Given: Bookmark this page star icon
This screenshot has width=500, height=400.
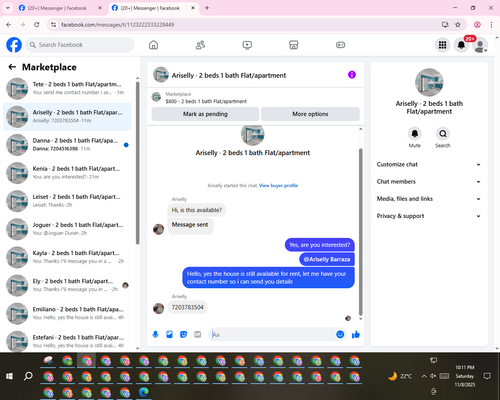Looking at the screenshot, I should tap(458, 24).
